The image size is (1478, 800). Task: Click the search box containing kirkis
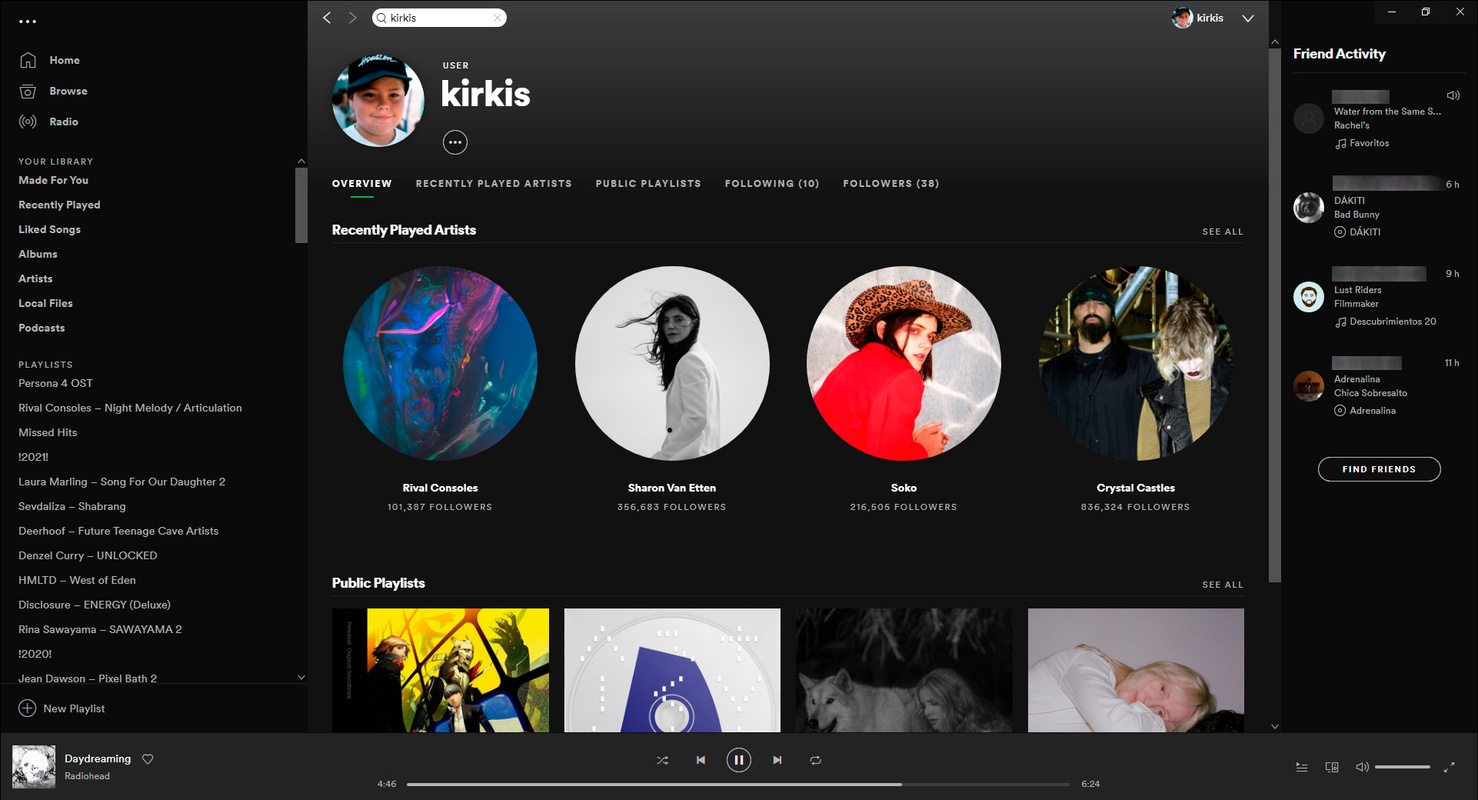[439, 18]
